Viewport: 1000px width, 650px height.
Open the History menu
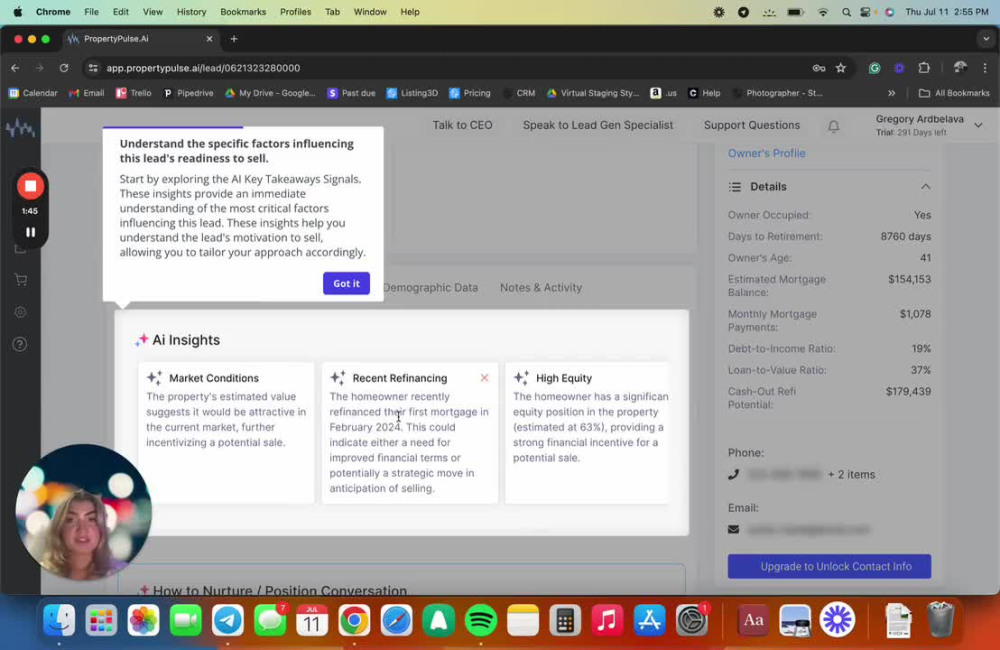pyautogui.click(x=191, y=11)
